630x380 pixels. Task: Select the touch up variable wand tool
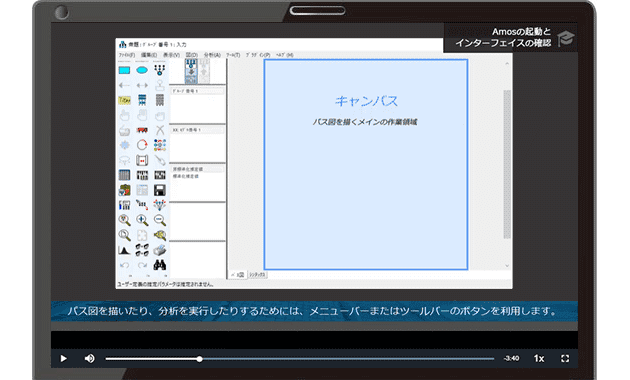click(x=160, y=160)
